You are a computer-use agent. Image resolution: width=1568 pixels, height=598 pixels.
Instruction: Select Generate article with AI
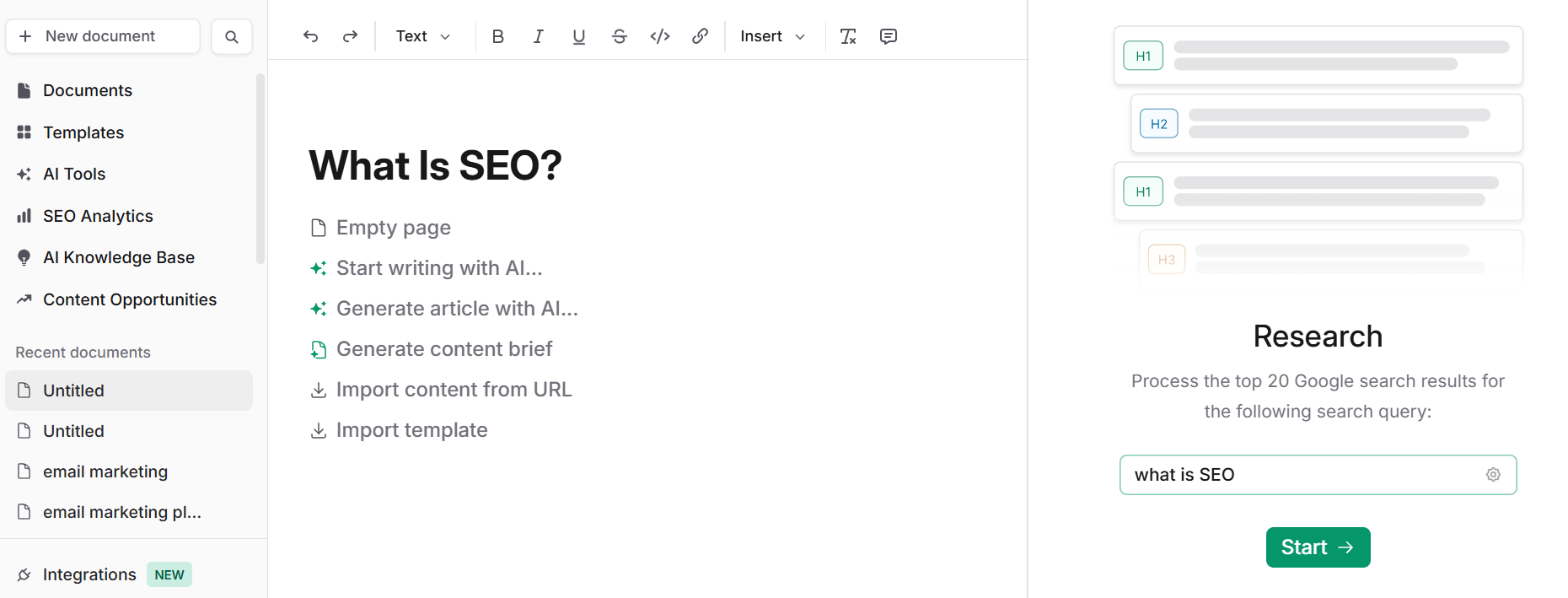pyautogui.click(x=444, y=309)
